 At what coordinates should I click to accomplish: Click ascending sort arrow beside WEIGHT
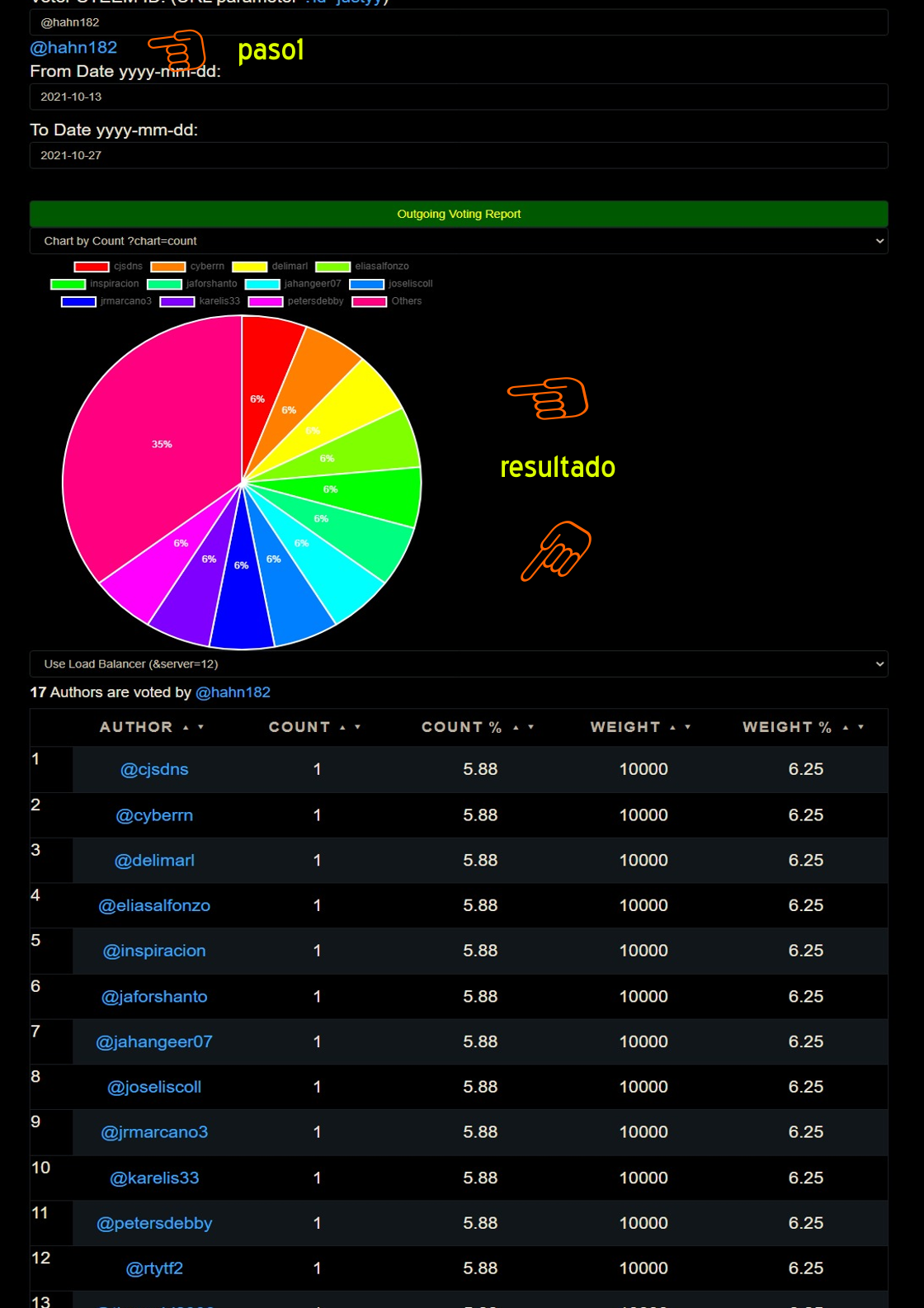pos(672,727)
